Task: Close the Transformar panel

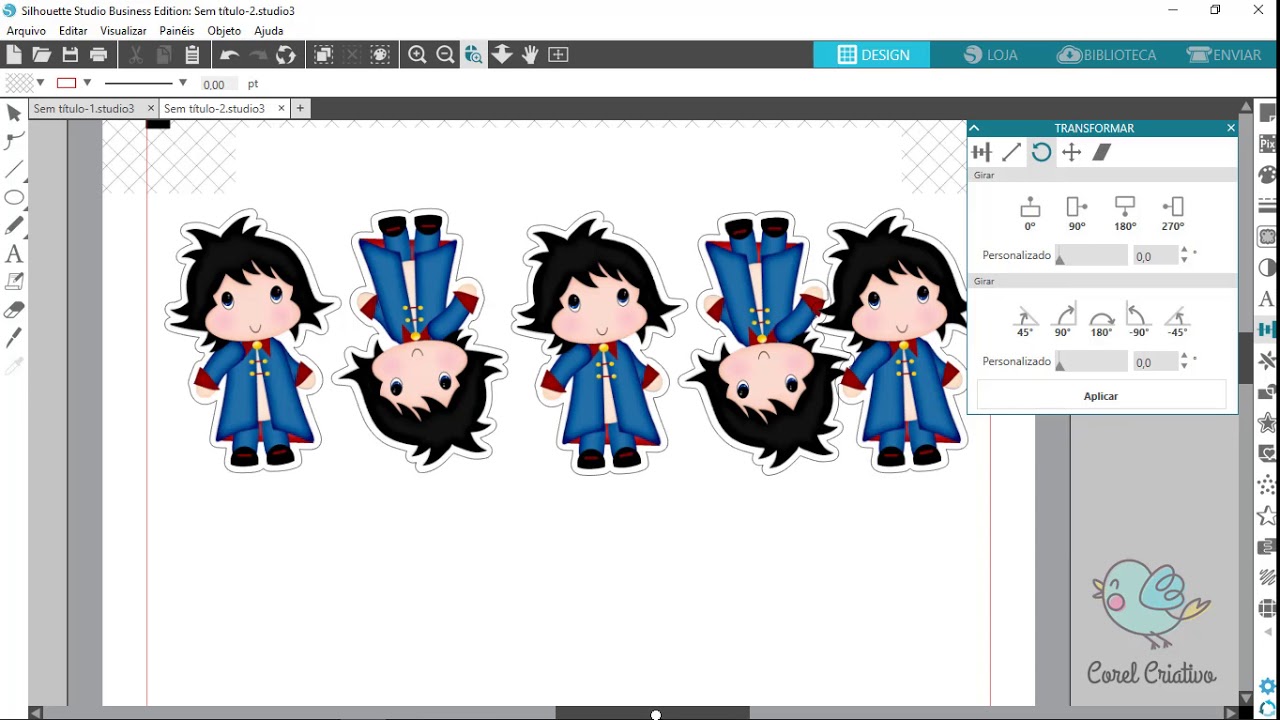Action: point(1231,128)
